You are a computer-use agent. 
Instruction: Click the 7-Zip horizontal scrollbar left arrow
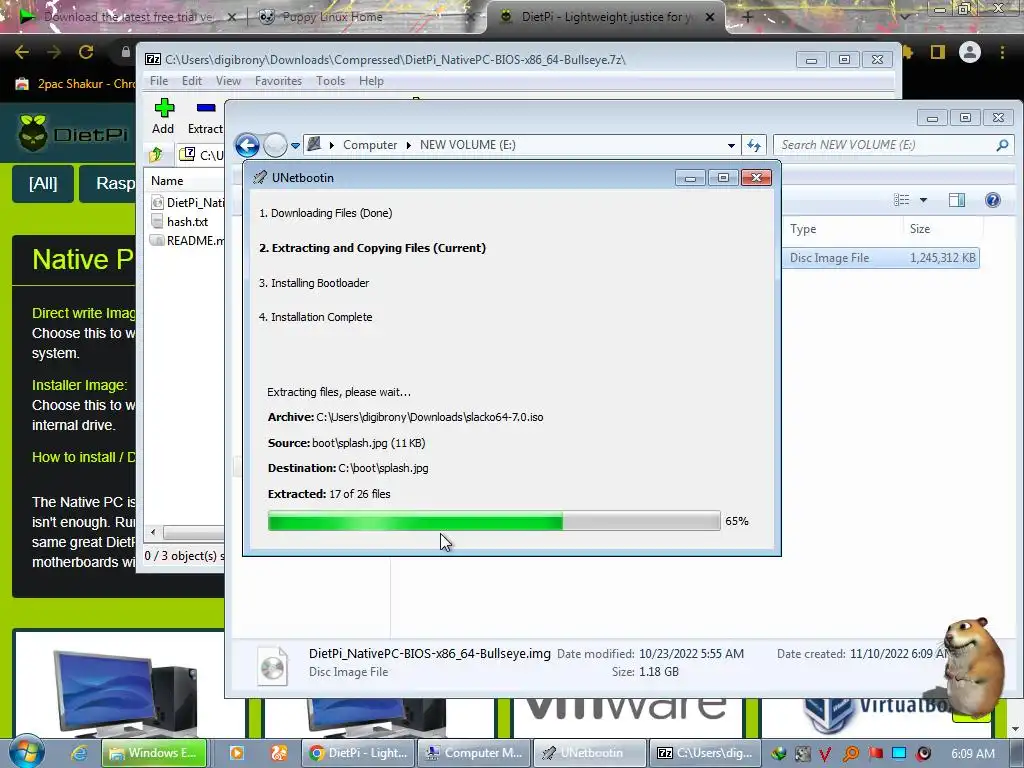click(x=153, y=533)
